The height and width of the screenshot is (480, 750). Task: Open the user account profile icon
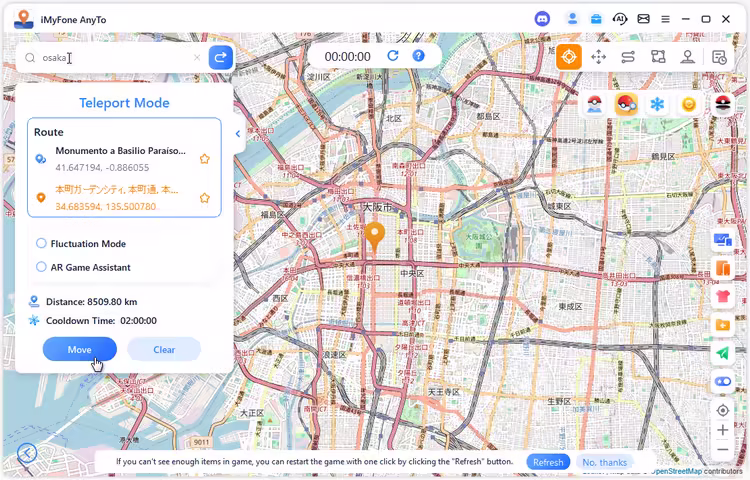(572, 19)
